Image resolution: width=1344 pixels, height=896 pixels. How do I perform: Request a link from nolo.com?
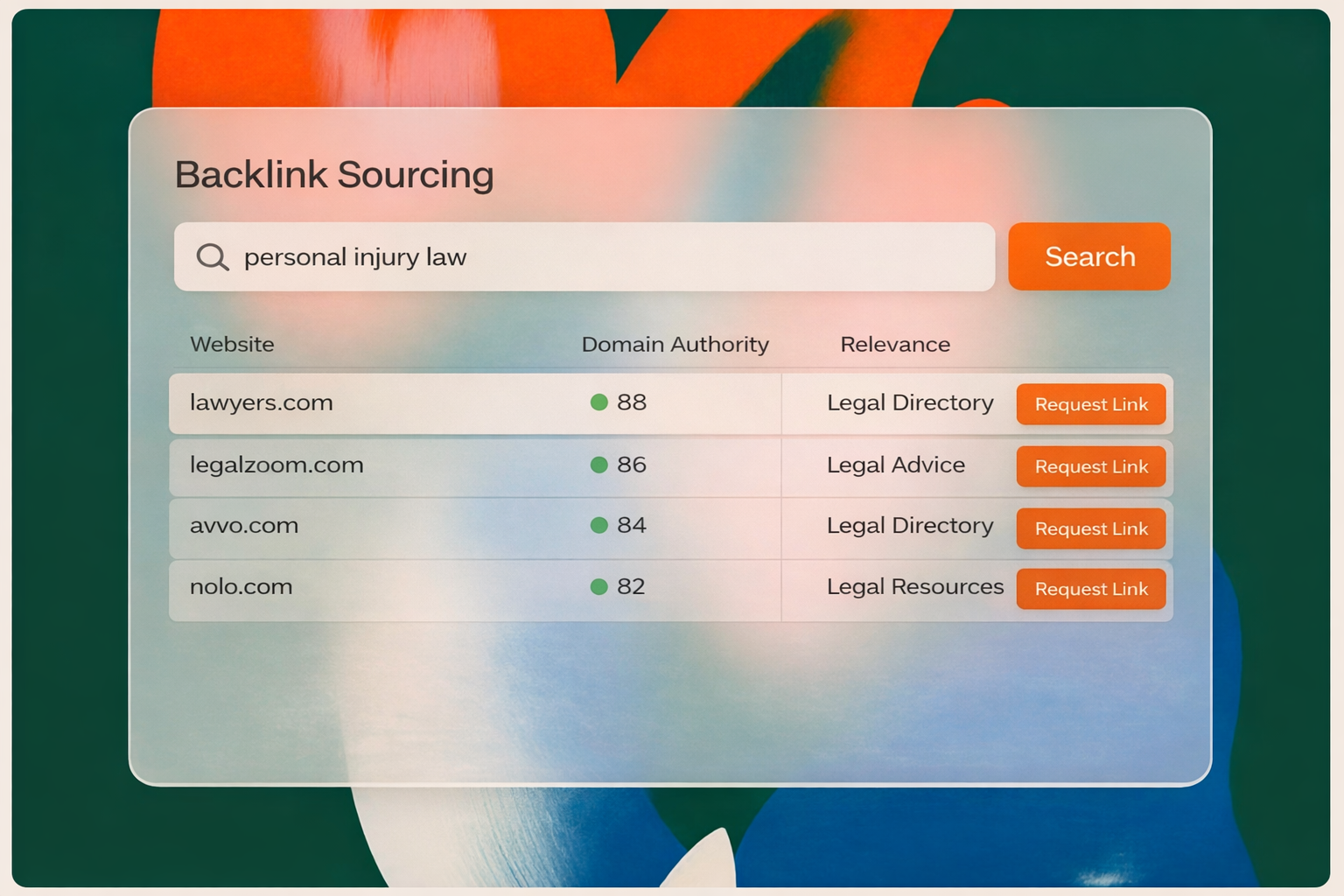coord(1091,589)
